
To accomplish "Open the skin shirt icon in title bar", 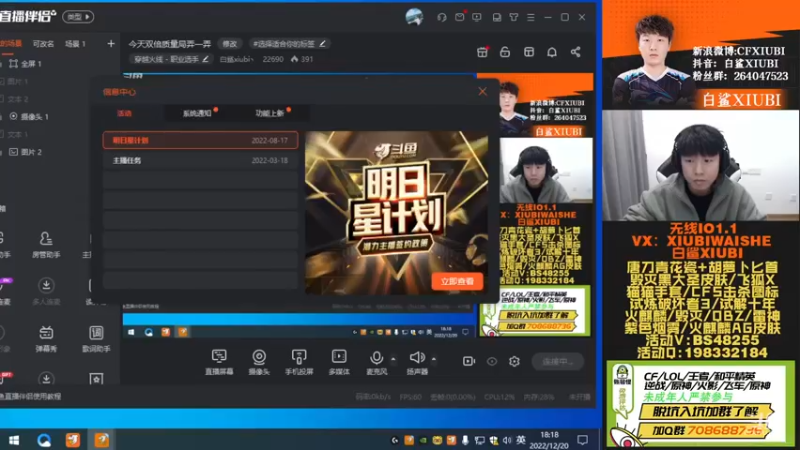I will (514, 17).
